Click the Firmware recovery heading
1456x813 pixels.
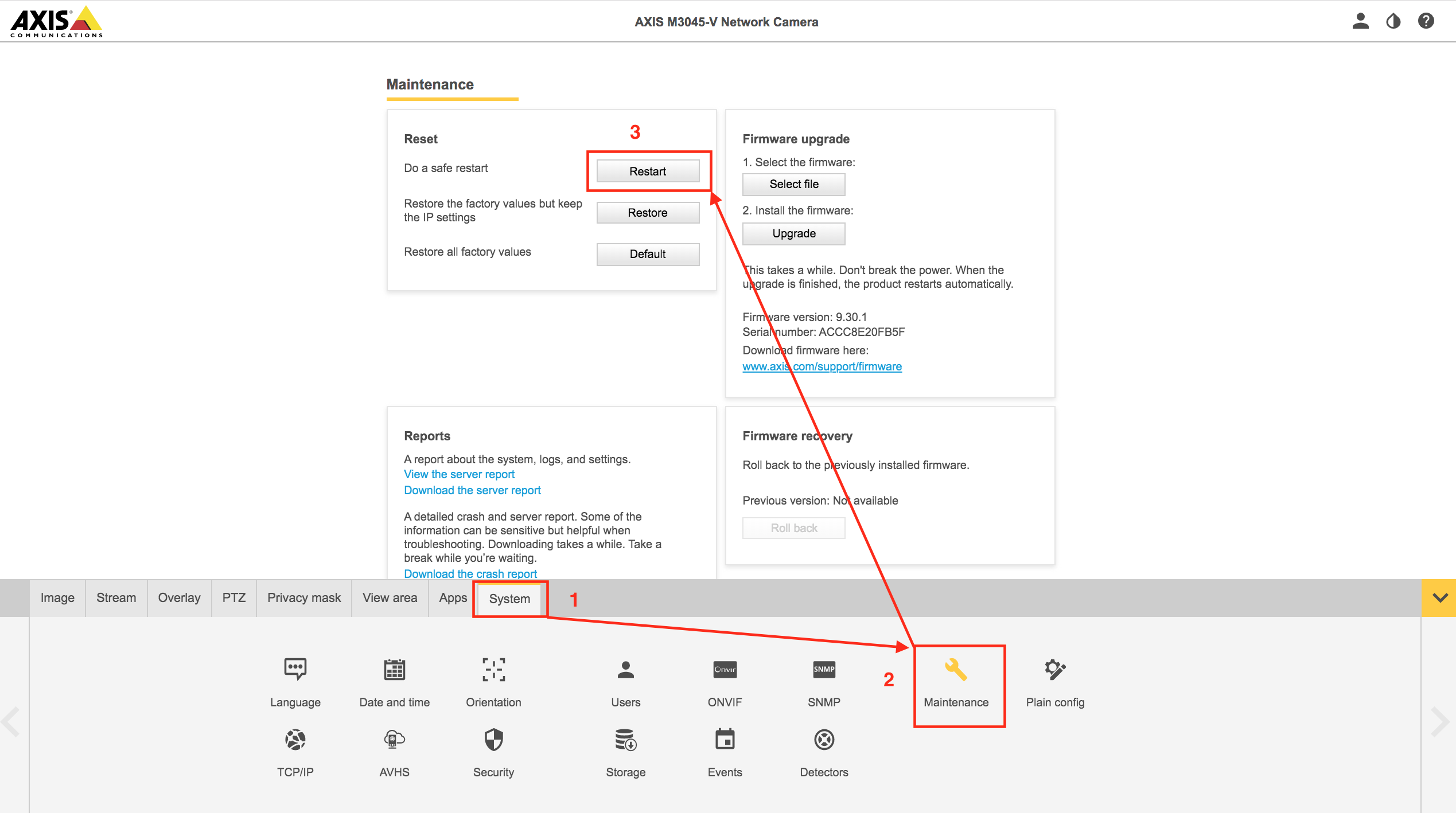797,436
